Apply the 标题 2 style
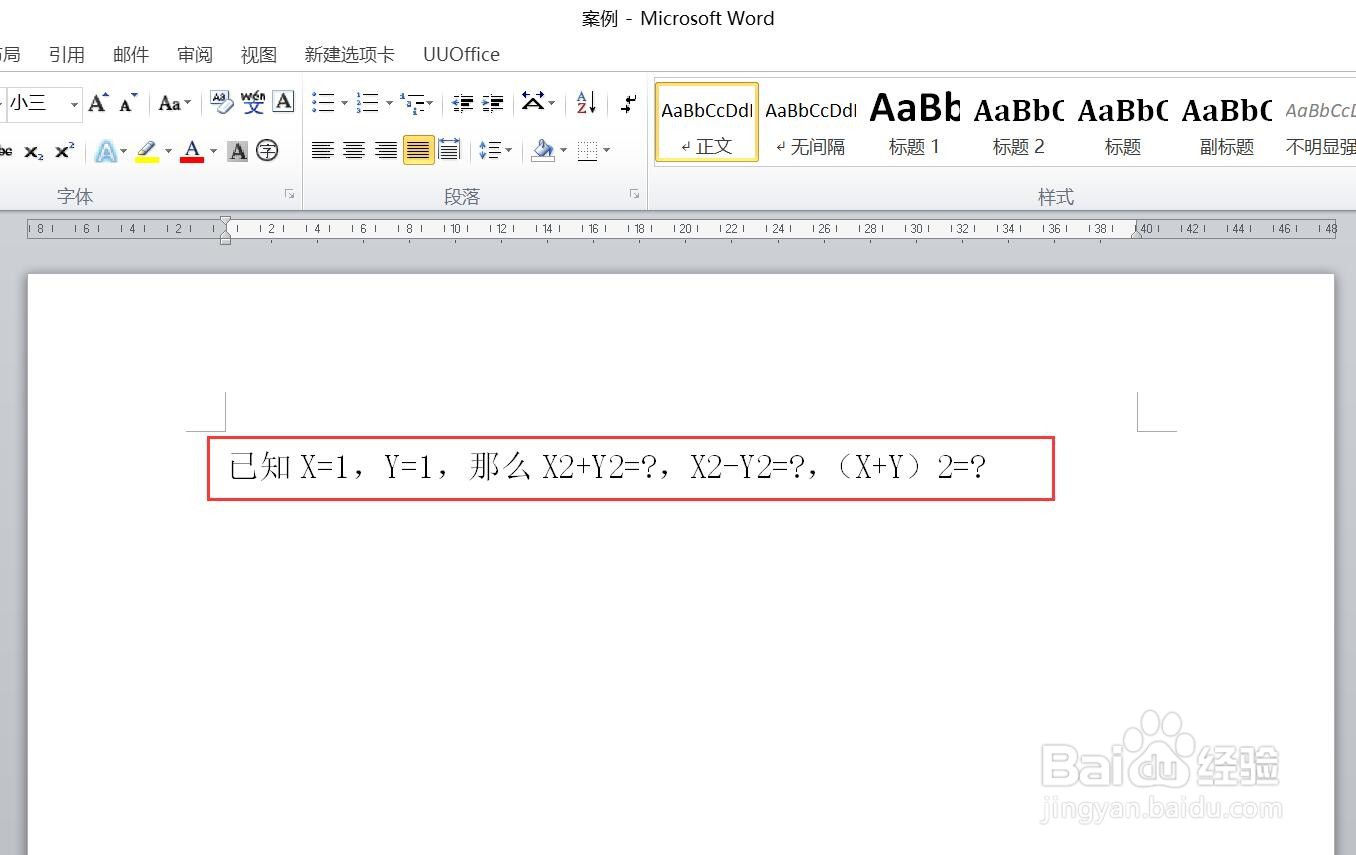The image size is (1356, 855). coord(1019,122)
